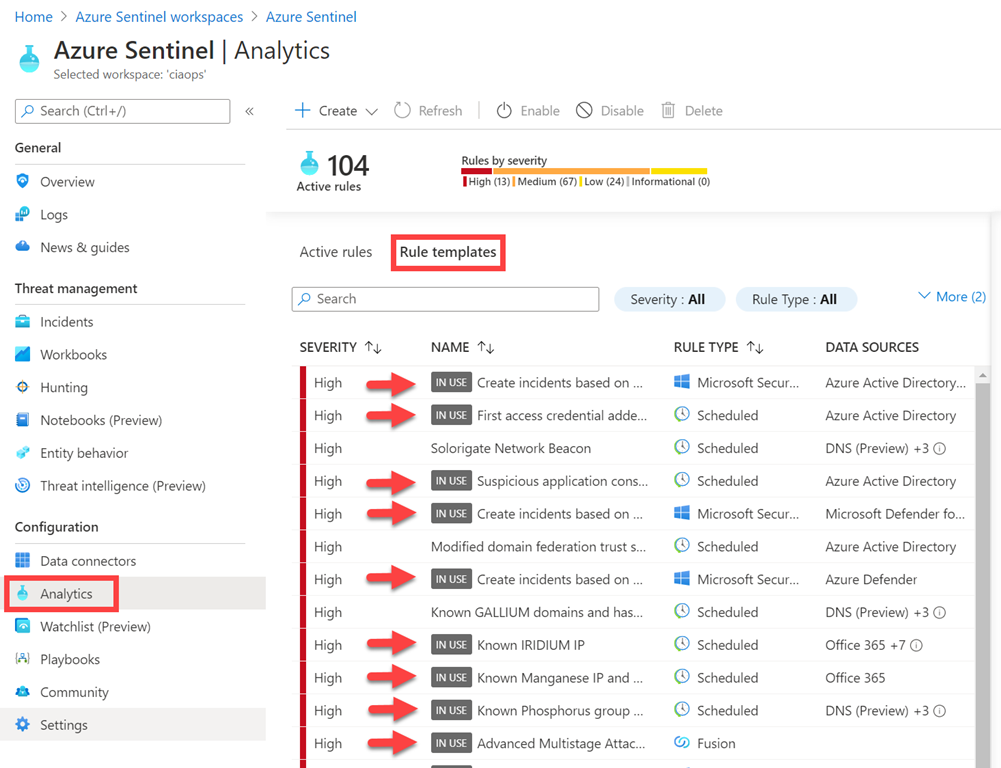Go to Azure Sentinel workspaces breadcrumb
1001x768 pixels.
click(x=158, y=17)
